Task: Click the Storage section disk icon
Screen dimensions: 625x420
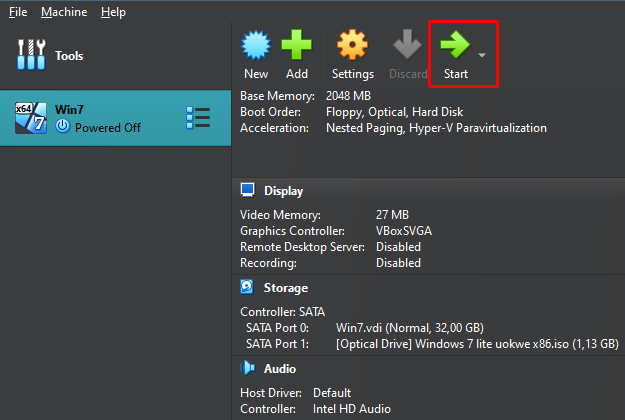Action: coord(247,287)
